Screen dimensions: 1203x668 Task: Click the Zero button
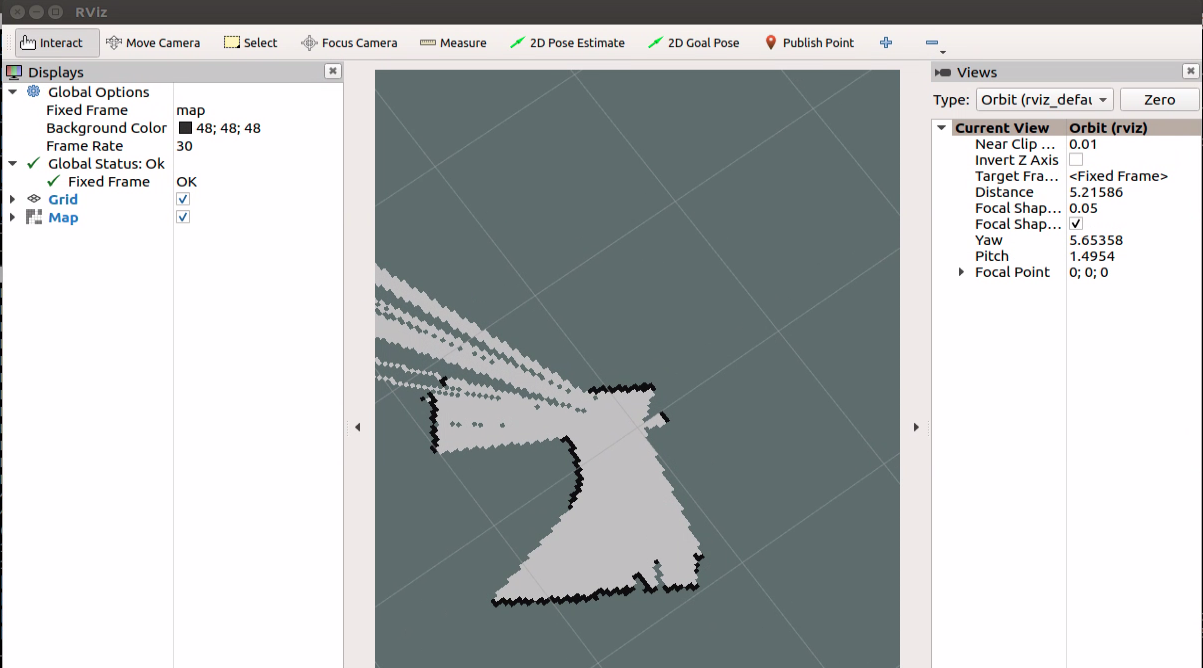1159,100
